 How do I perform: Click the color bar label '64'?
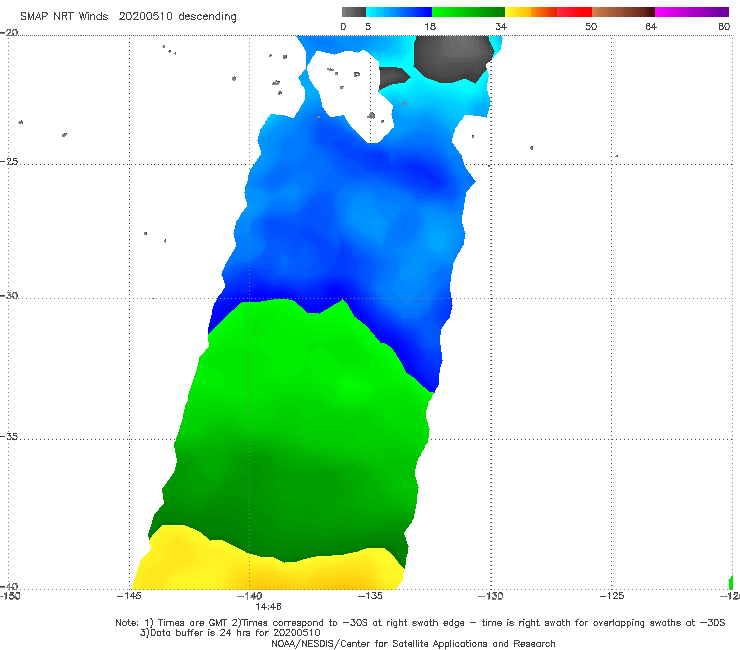[x=651, y=27]
